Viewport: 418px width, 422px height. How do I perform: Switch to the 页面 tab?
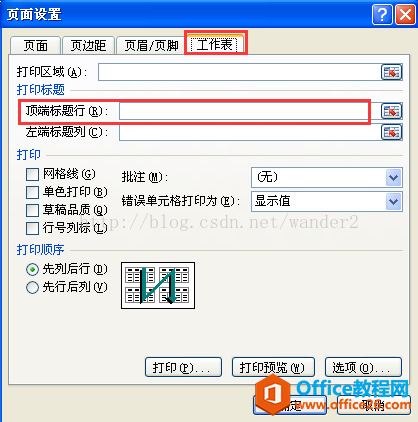[x=35, y=45]
